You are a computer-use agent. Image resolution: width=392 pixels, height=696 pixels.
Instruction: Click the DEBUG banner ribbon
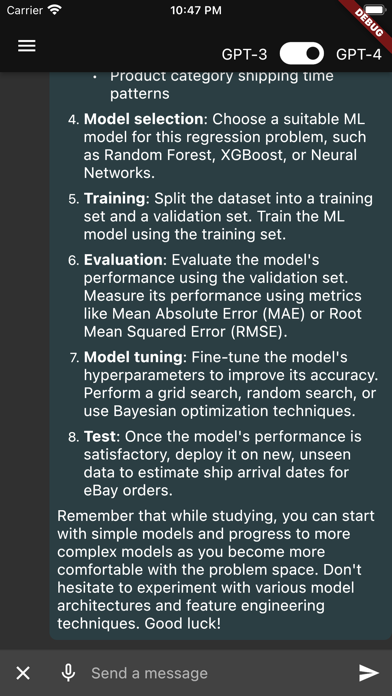367,20
